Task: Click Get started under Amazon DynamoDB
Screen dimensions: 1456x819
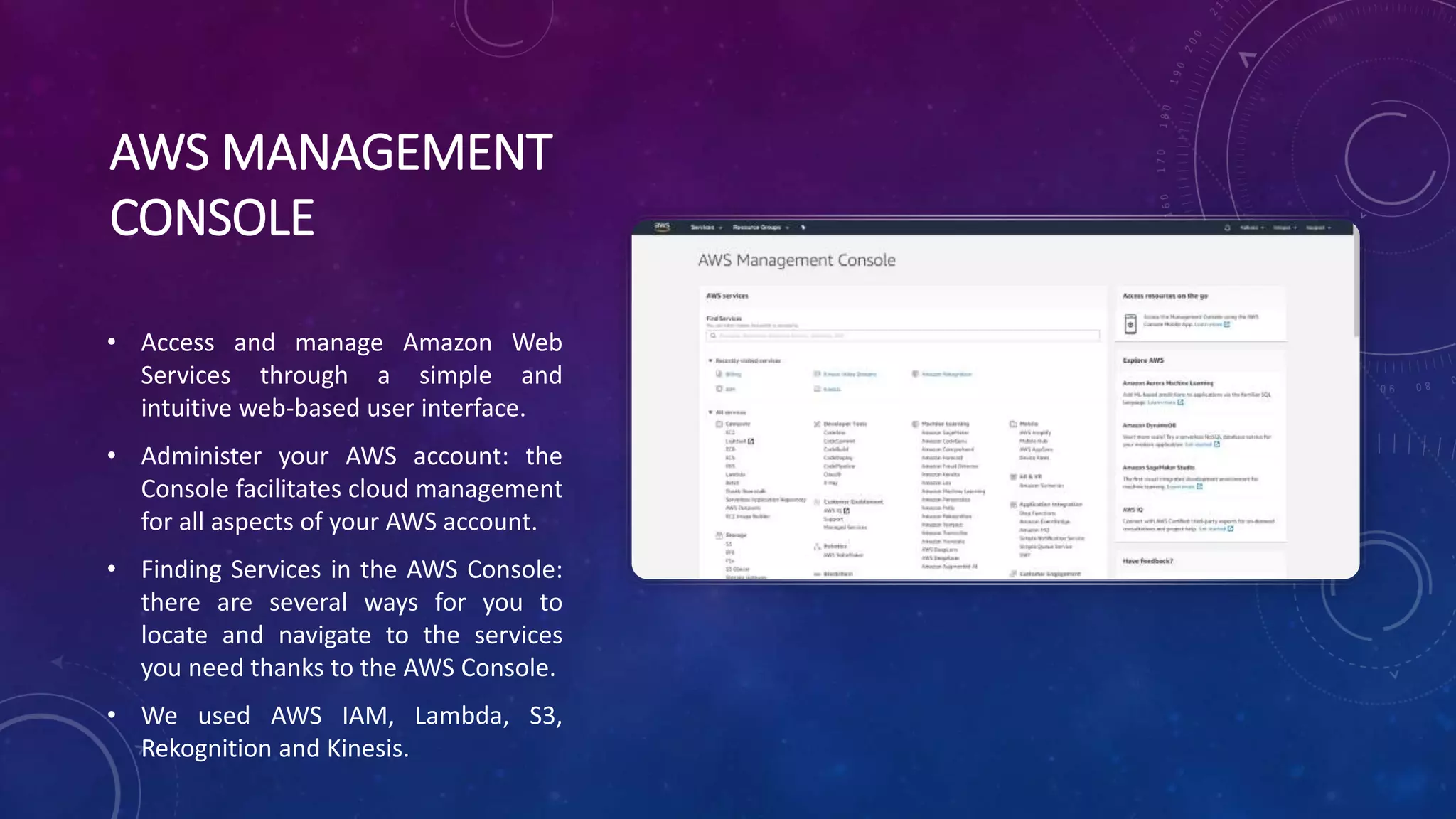Action: click(x=1198, y=444)
